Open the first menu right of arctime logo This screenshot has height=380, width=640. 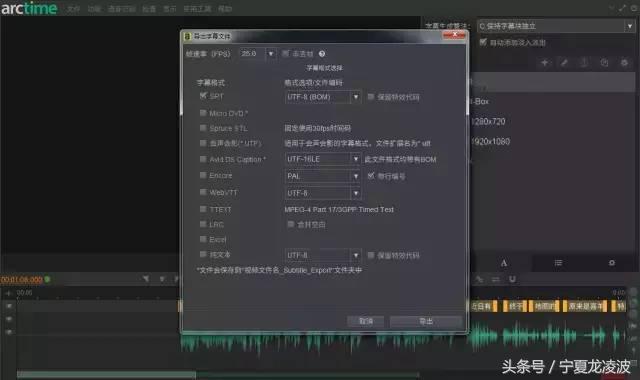(x=73, y=9)
